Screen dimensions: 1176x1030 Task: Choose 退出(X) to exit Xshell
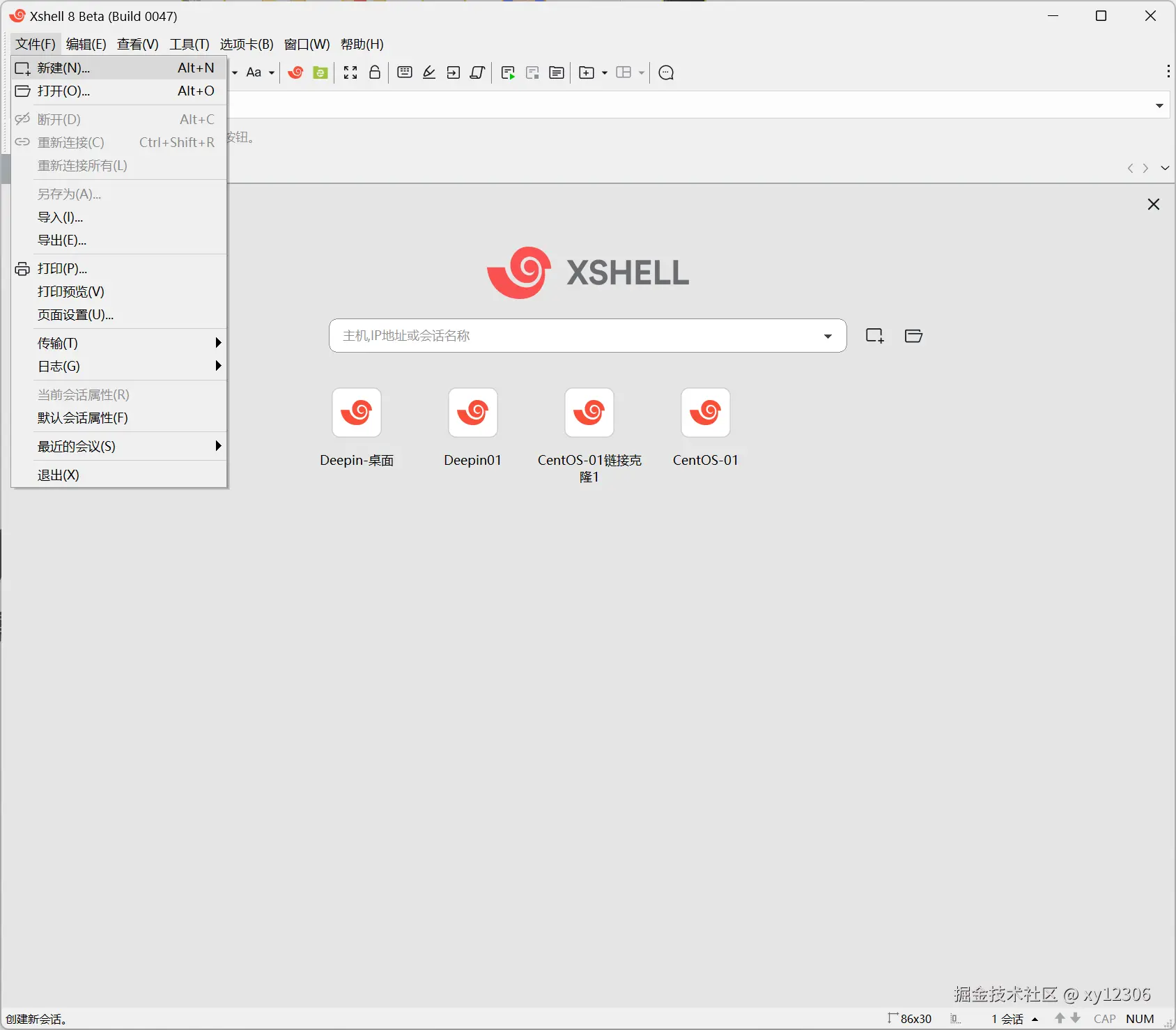coord(120,475)
